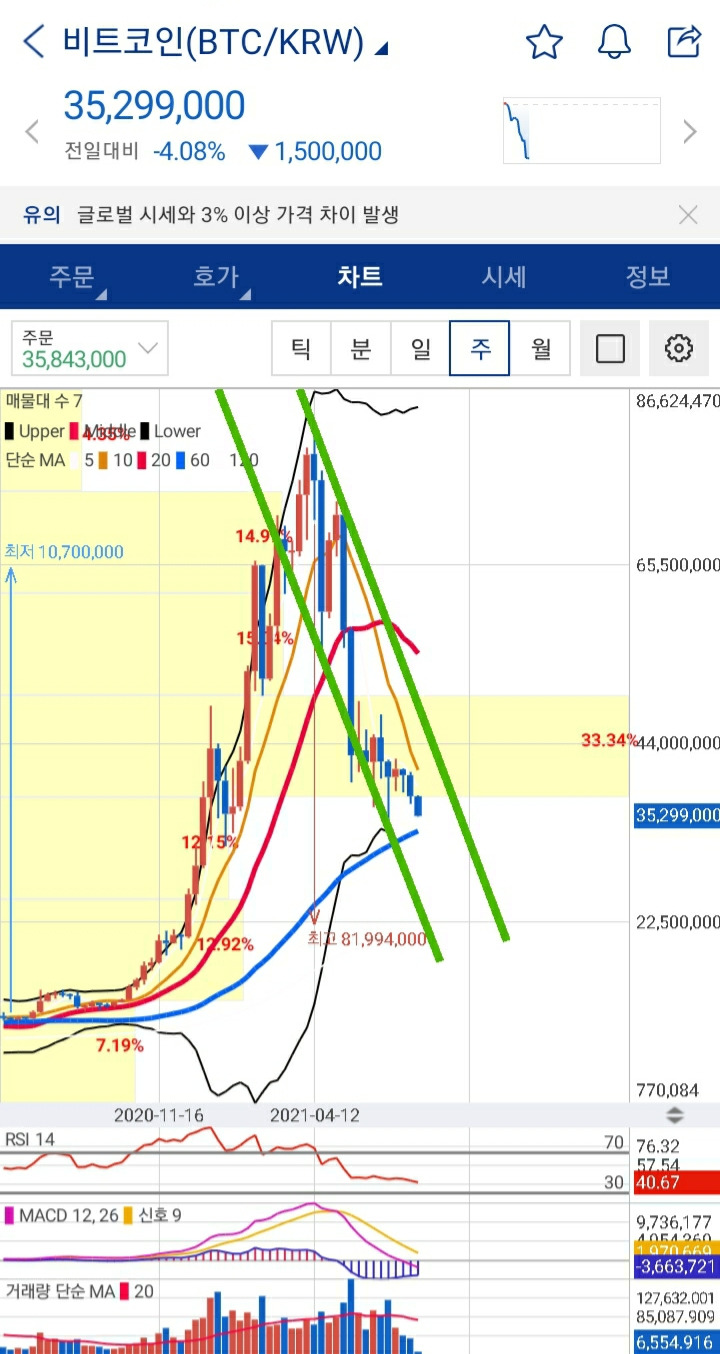Select the 분 chart interval
Screen dimensions: 720x1354
[x=361, y=348]
